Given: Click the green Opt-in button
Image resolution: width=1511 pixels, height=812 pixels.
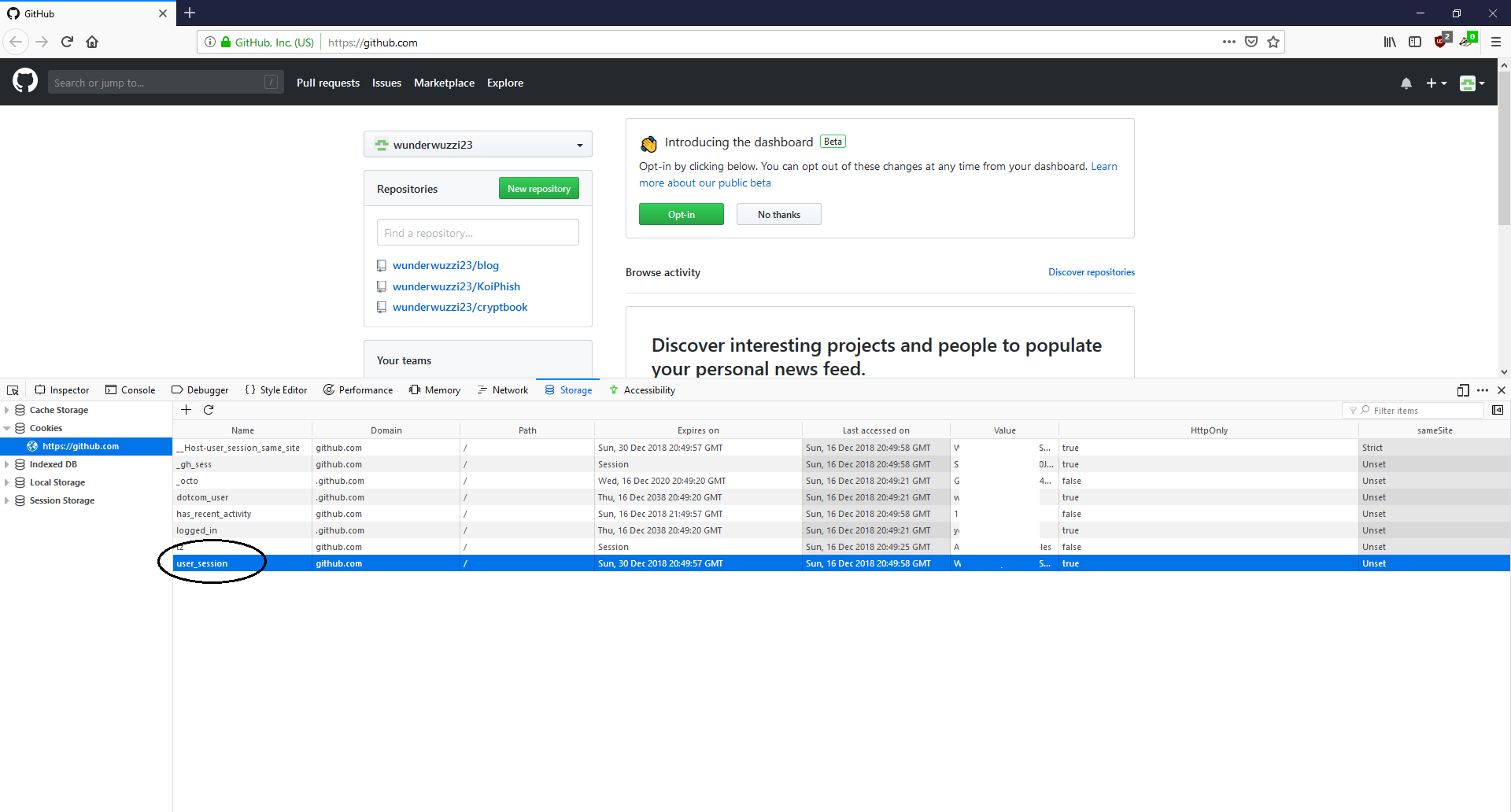Looking at the screenshot, I should [682, 215].
